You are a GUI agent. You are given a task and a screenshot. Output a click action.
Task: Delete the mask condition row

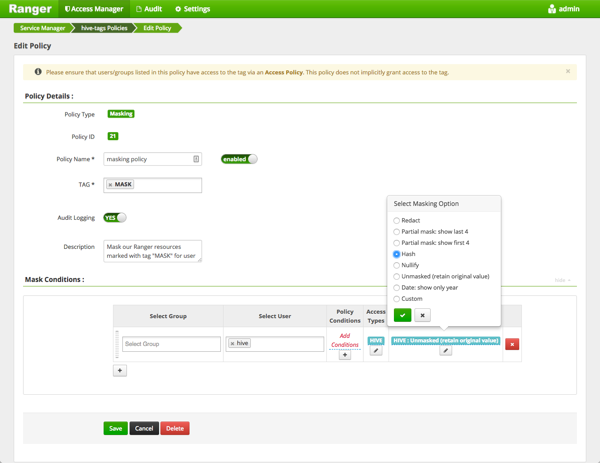tap(512, 344)
